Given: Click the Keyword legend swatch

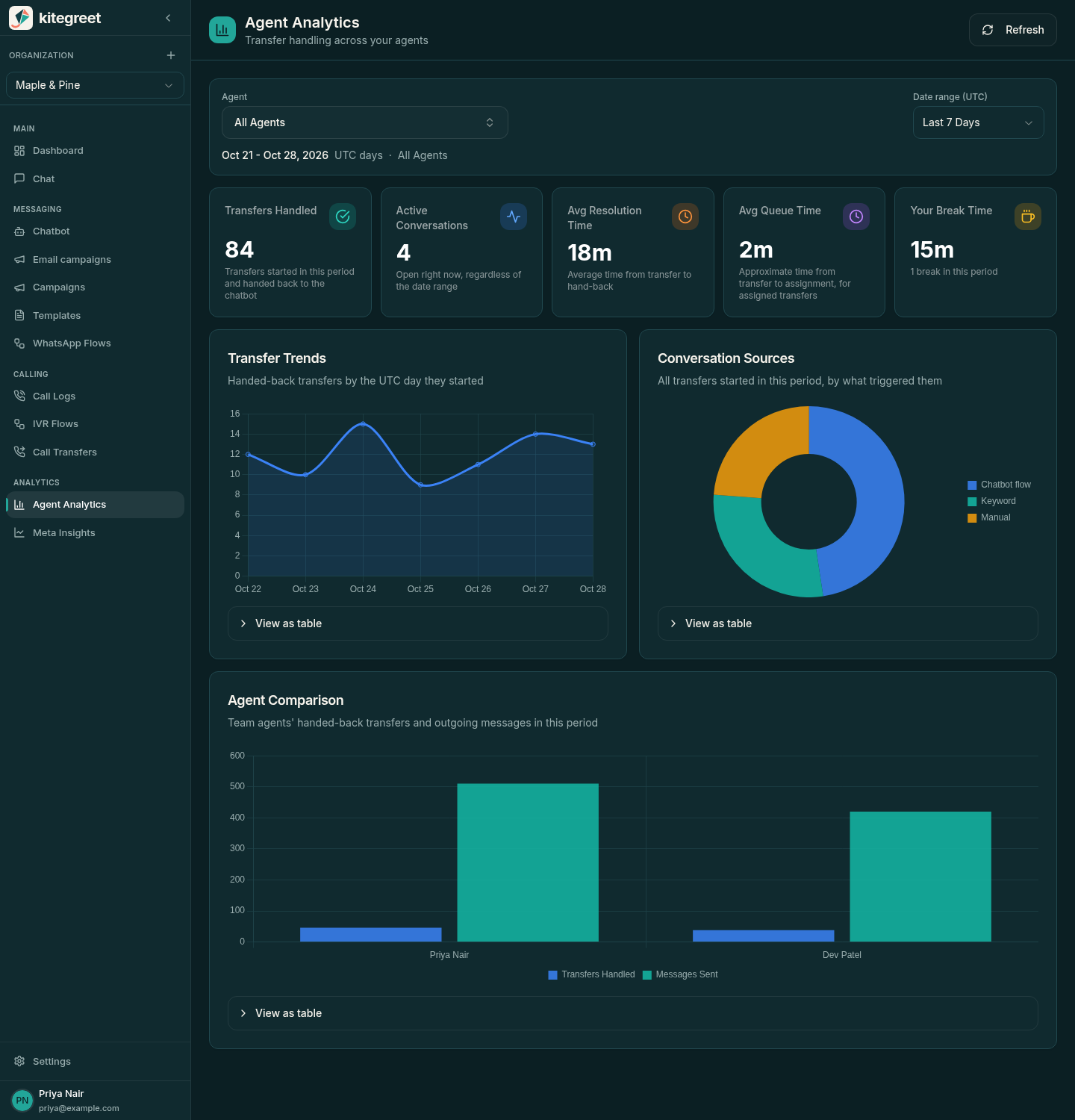Looking at the screenshot, I should pos(972,502).
